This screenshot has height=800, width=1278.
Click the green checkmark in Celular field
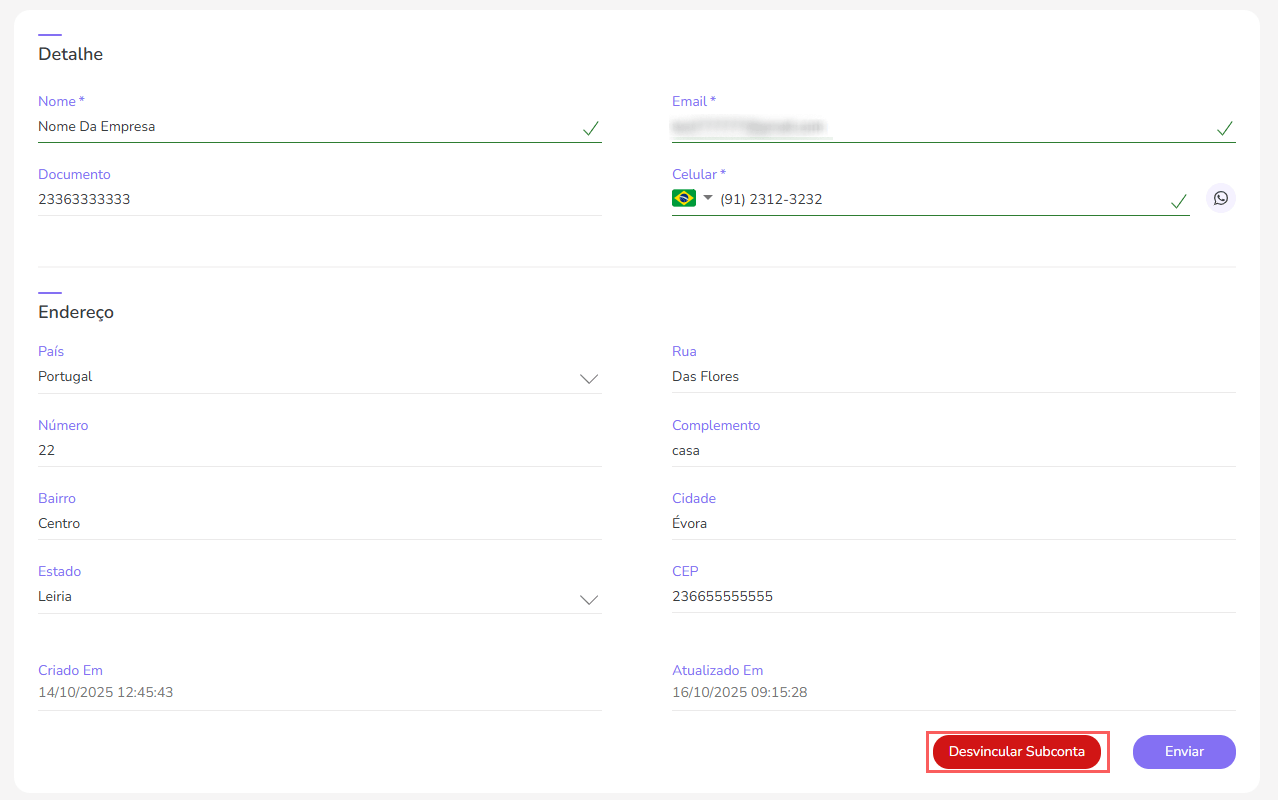pyautogui.click(x=1178, y=201)
